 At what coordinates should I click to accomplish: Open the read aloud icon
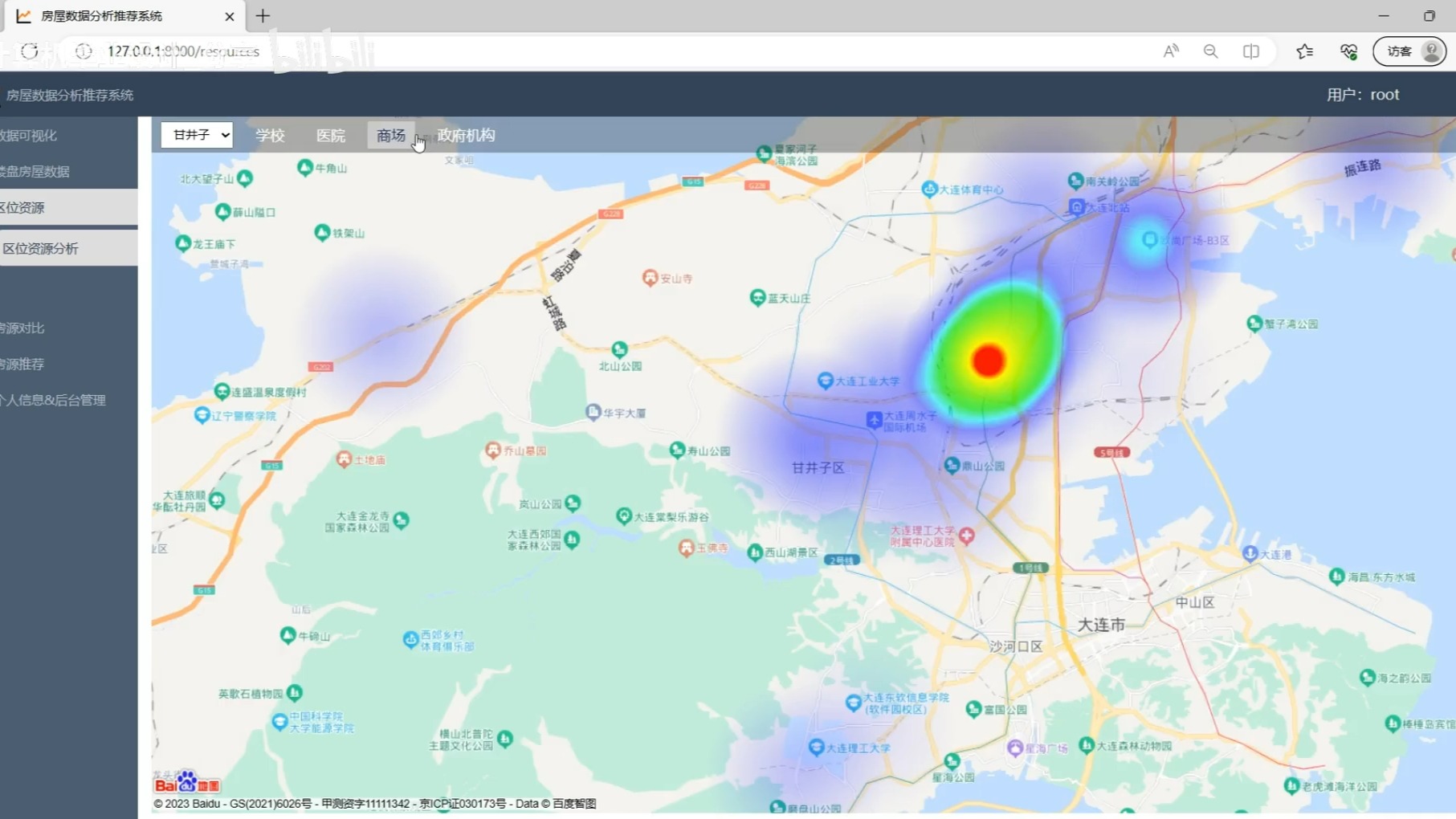[1171, 51]
